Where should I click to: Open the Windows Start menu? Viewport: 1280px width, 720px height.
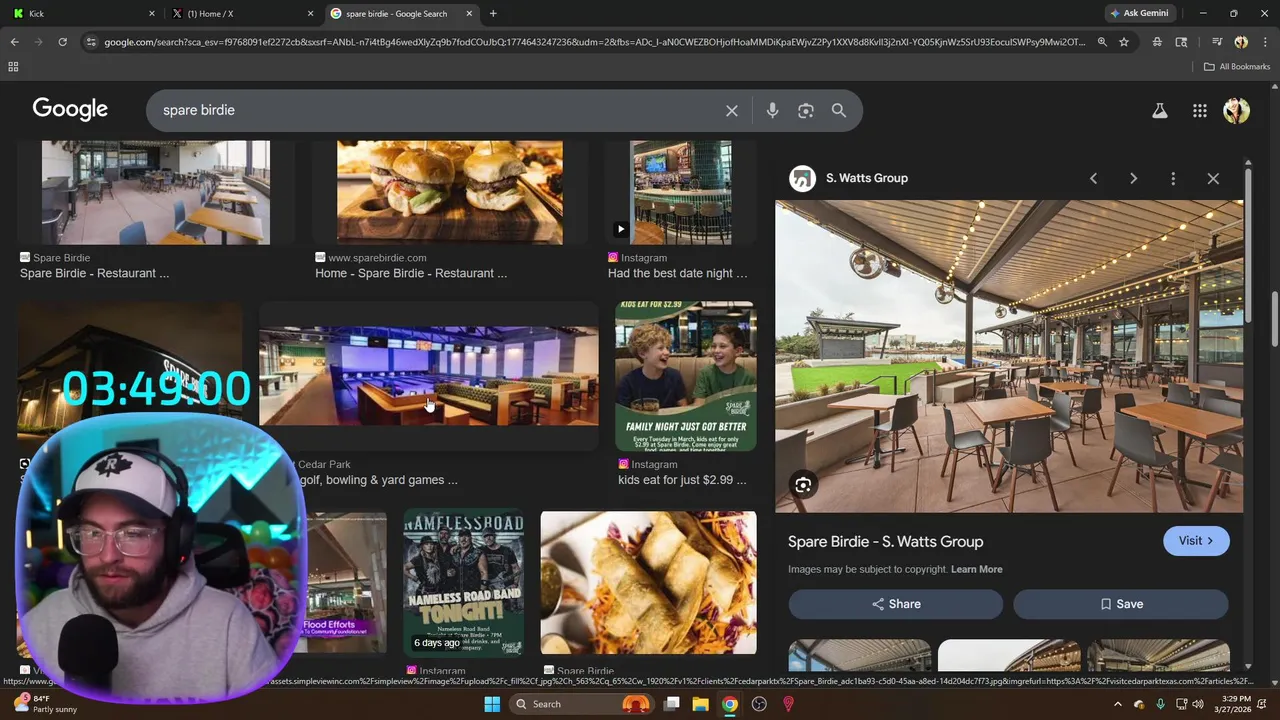[x=492, y=704]
